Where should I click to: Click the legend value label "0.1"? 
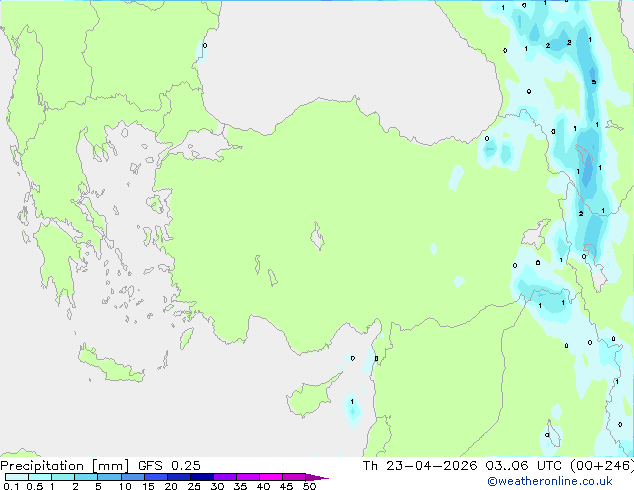11,486
